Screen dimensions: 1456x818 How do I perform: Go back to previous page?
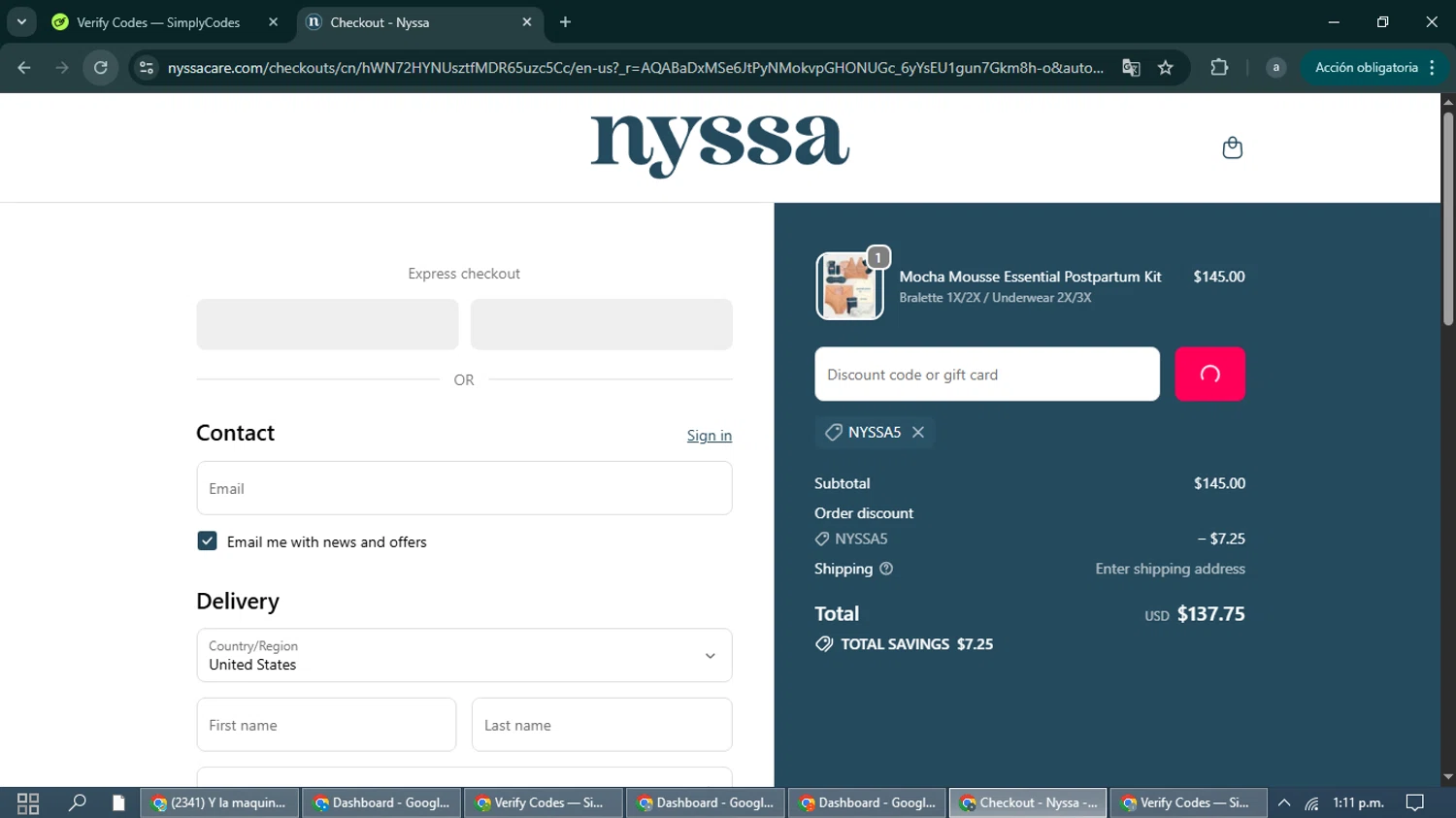point(24,68)
